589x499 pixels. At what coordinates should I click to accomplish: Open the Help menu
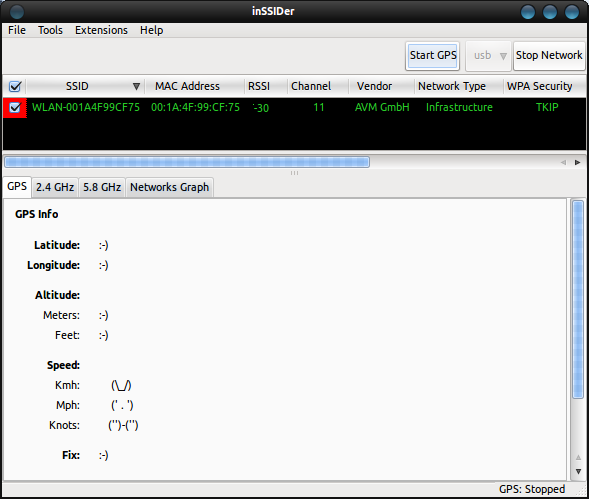(151, 30)
